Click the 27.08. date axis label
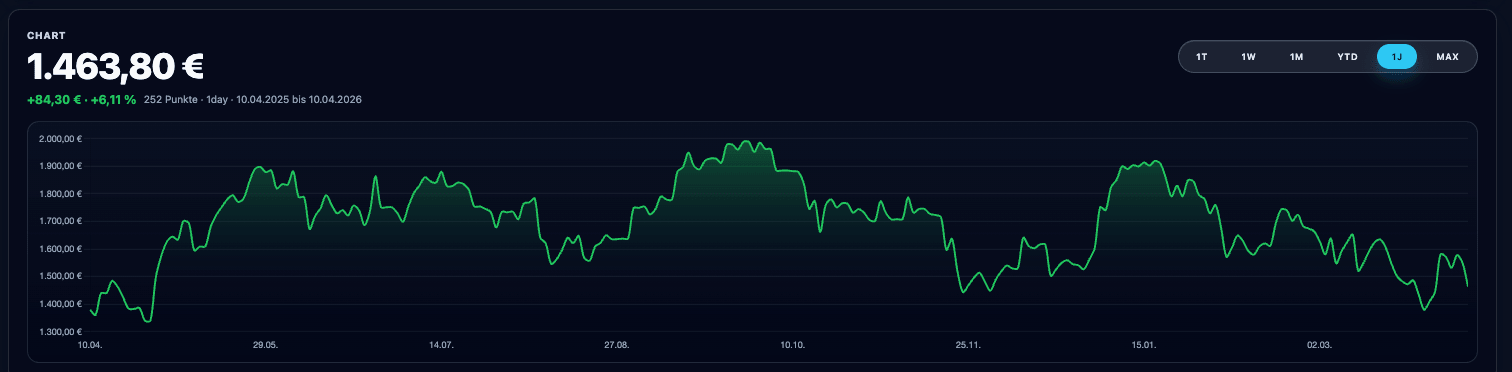 pyautogui.click(x=617, y=345)
